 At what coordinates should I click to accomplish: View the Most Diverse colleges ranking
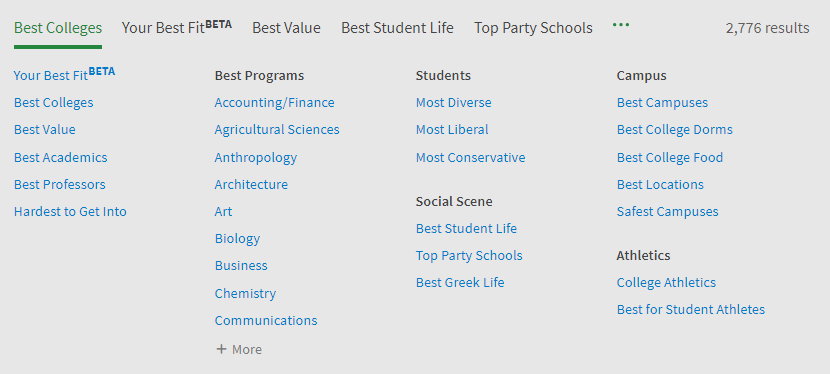(x=454, y=103)
